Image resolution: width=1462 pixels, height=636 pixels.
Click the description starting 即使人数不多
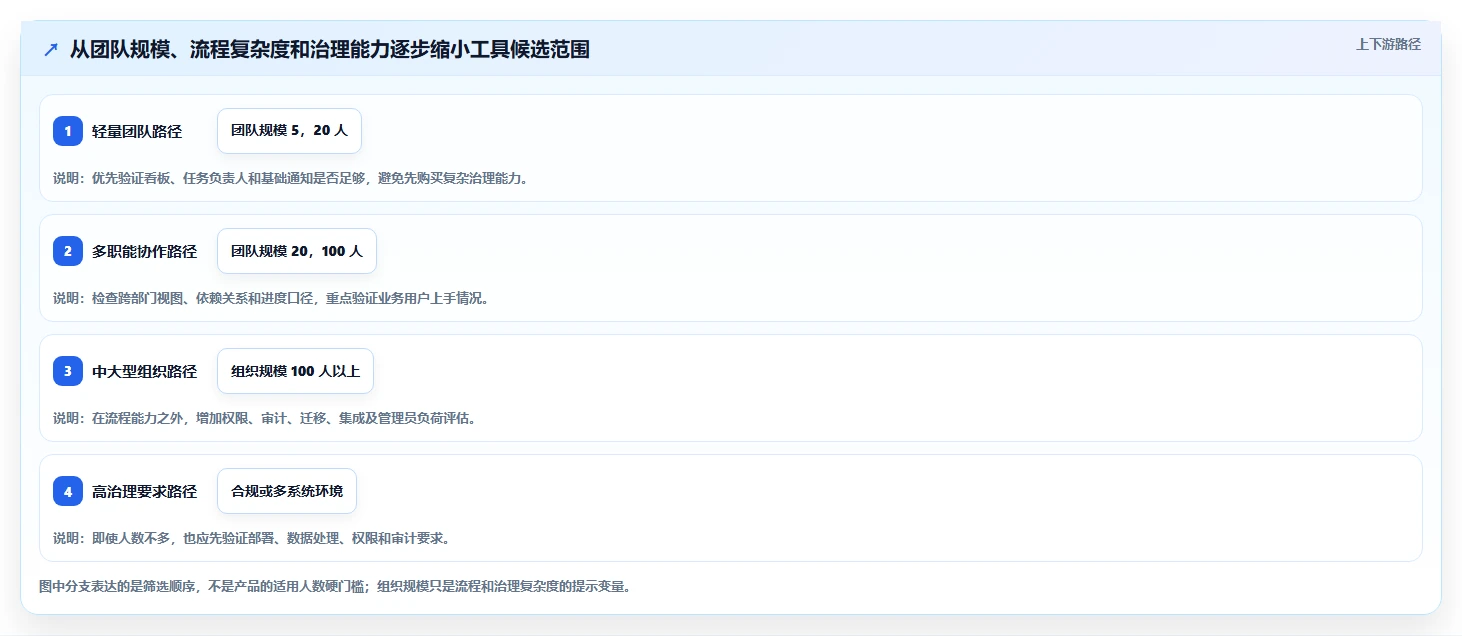point(251,538)
